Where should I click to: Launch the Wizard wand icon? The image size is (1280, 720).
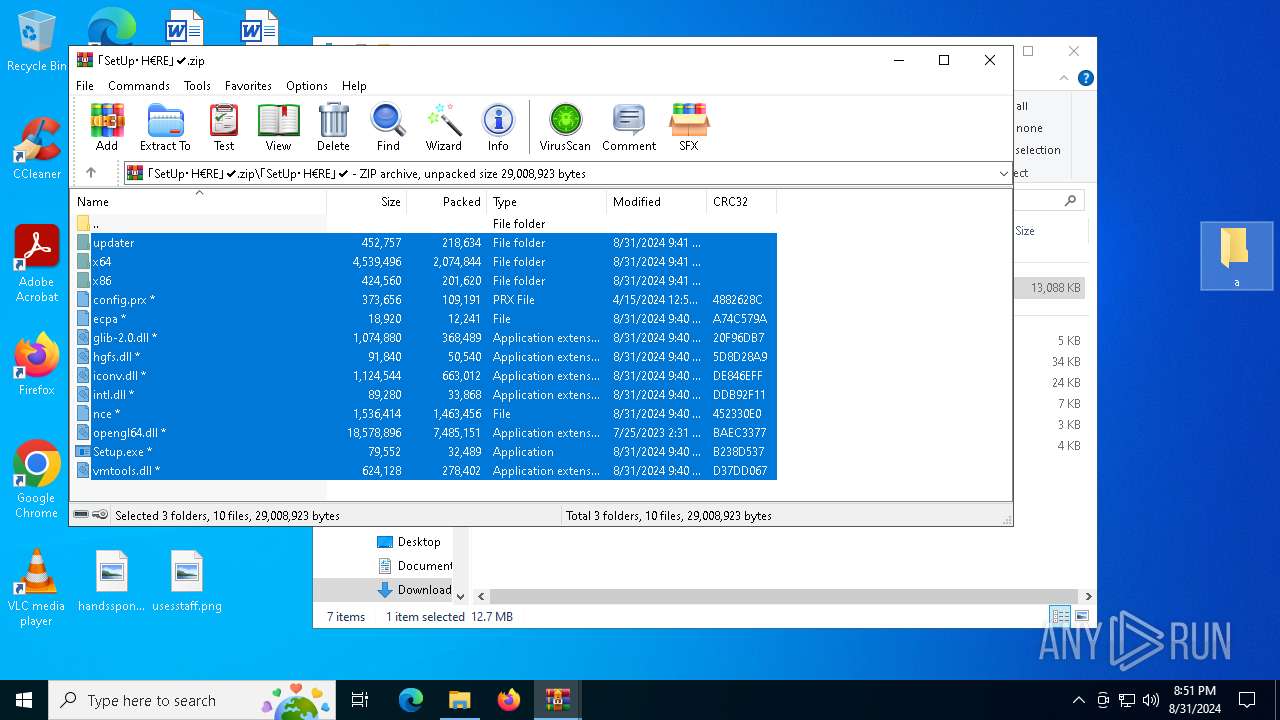tap(443, 127)
